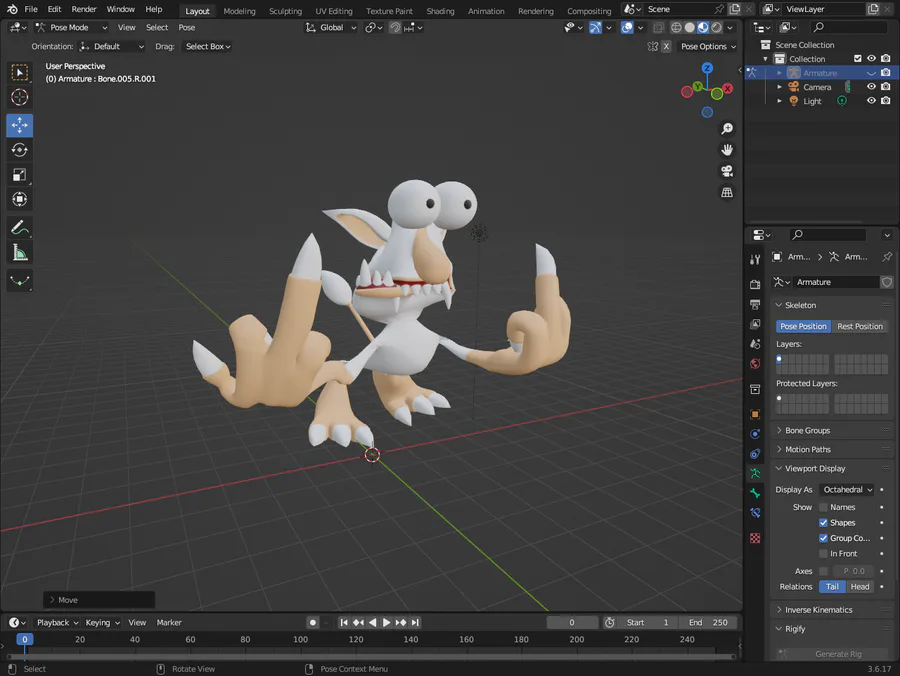
Task: Uncheck the Shapes checkbox
Action: (x=823, y=523)
